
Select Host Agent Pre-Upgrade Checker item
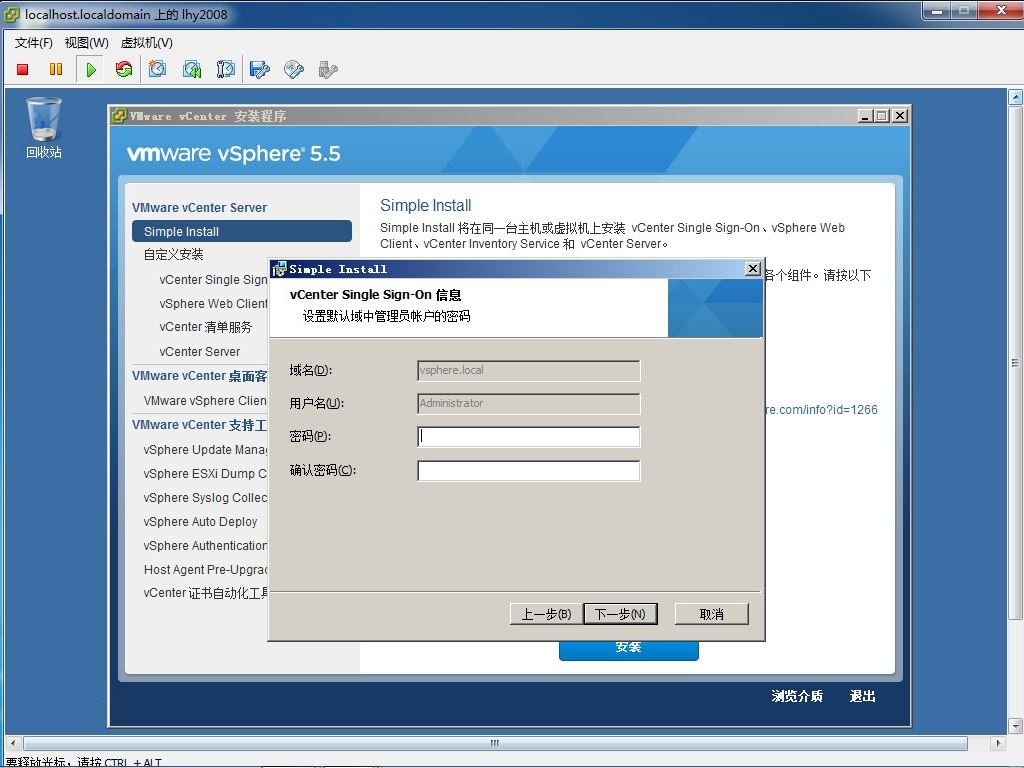(205, 569)
